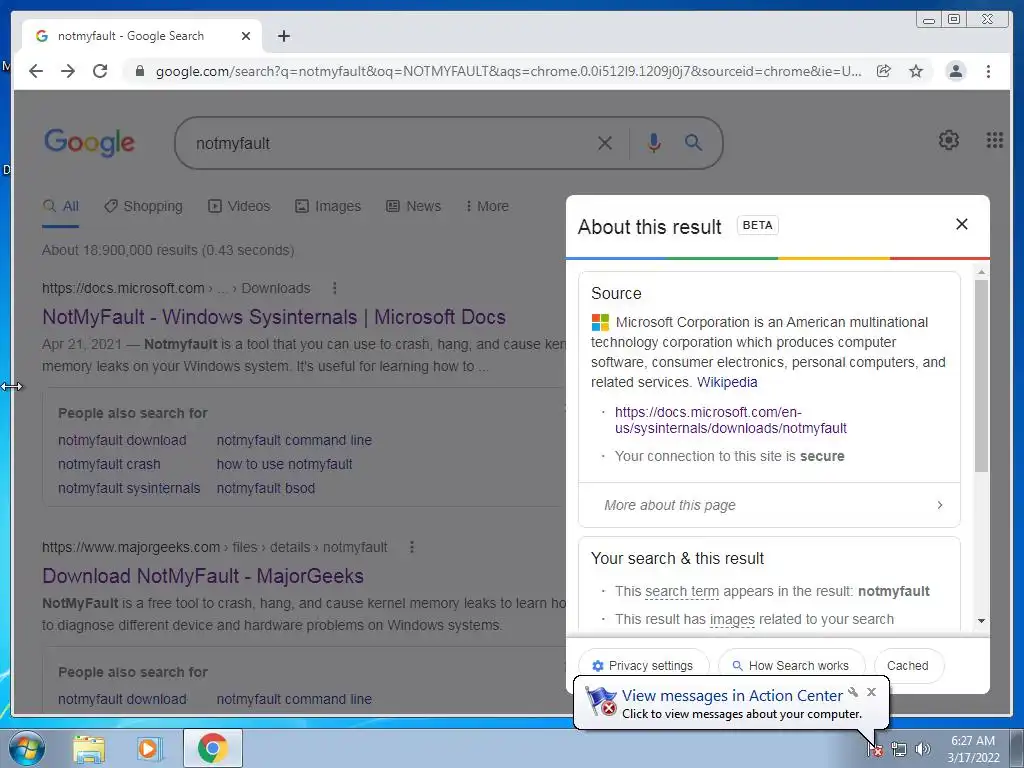Go forward to the next page
1024x768 pixels.
(68, 71)
